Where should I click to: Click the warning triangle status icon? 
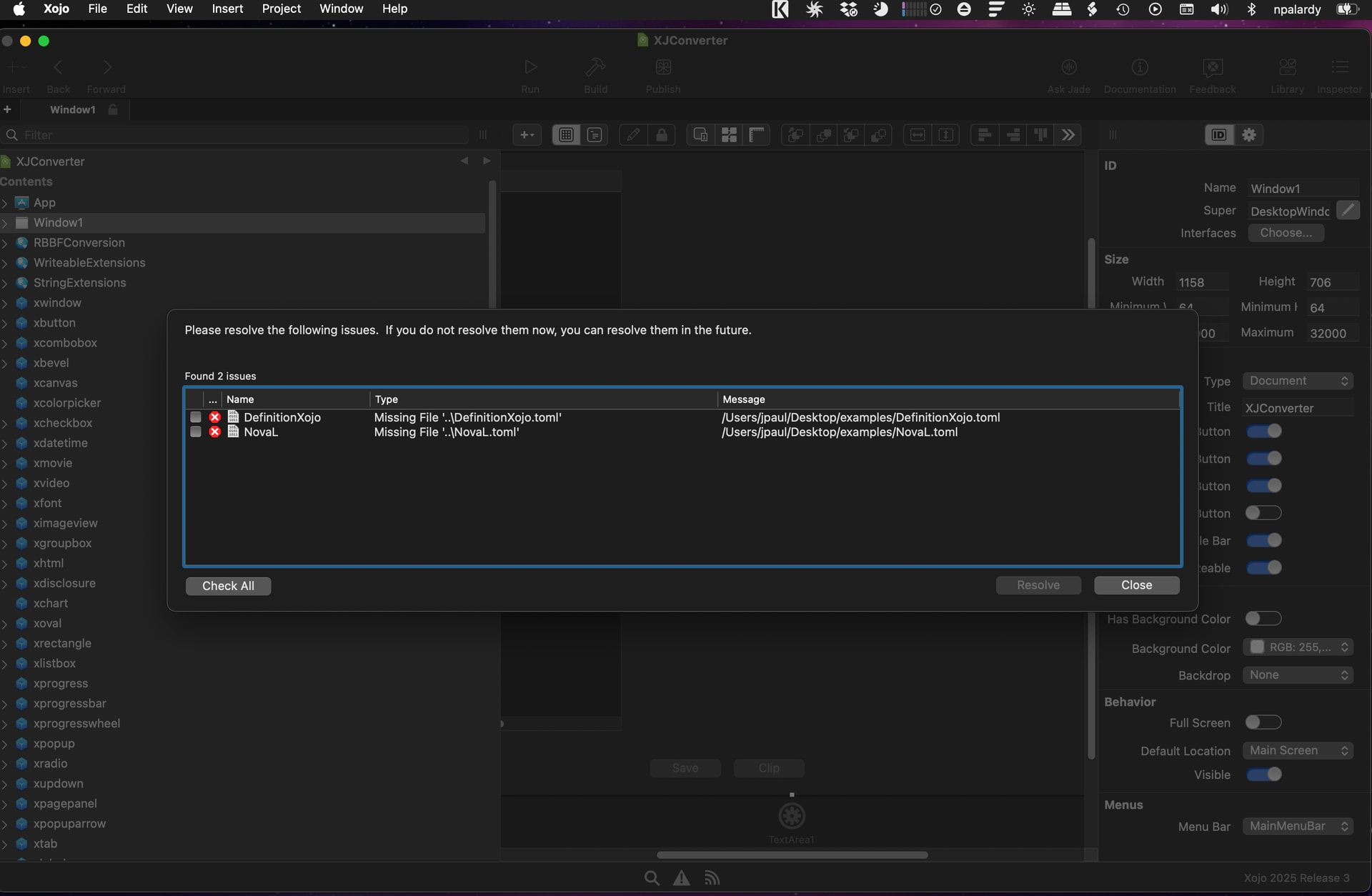(681, 878)
